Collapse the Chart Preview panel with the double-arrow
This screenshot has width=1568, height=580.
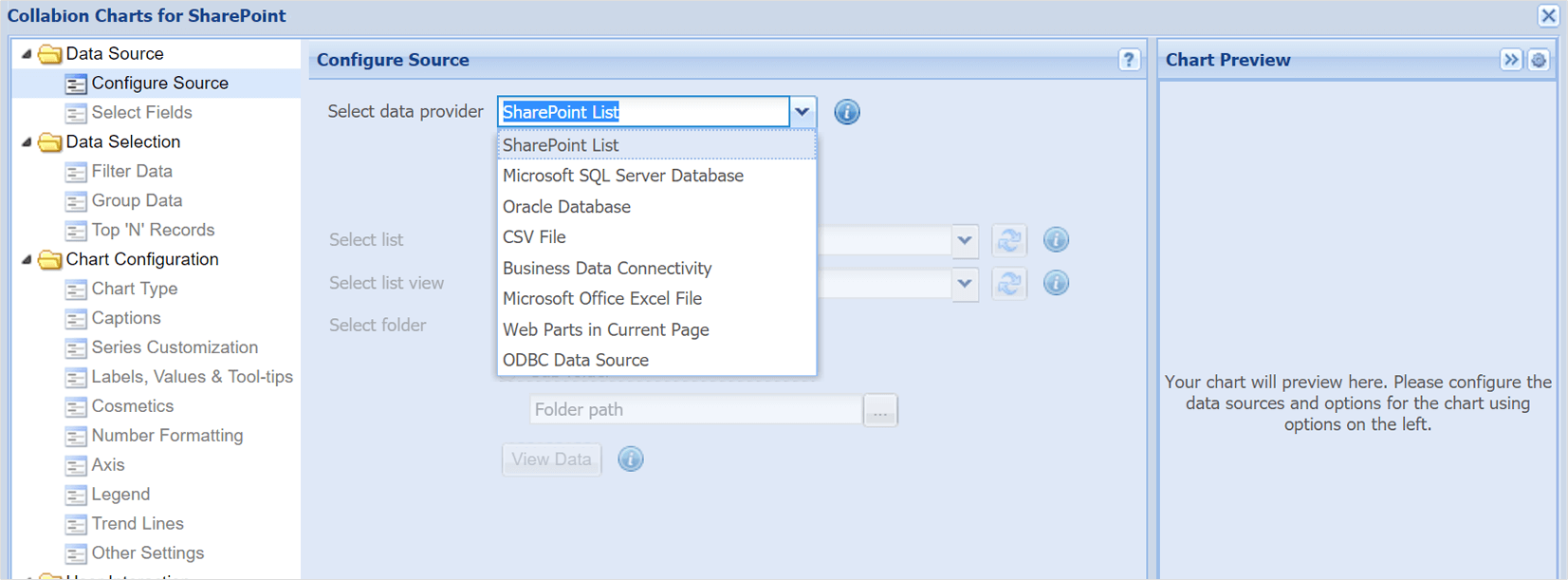click(x=1511, y=60)
